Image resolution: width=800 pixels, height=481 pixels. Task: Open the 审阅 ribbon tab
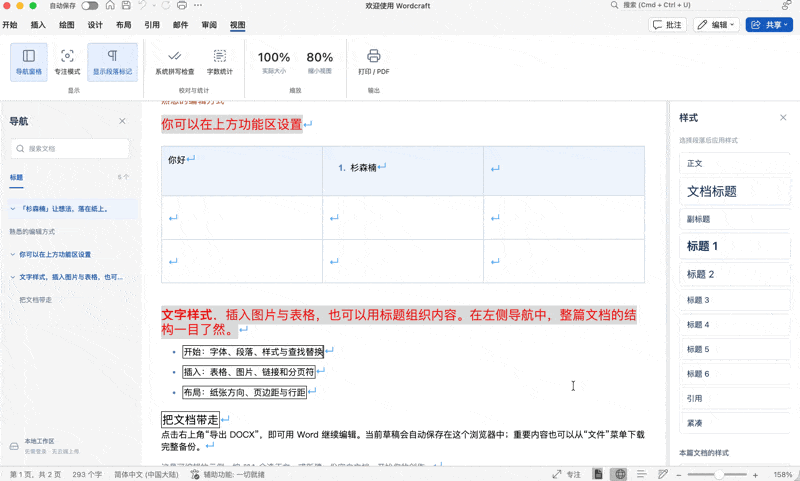[x=209, y=24]
